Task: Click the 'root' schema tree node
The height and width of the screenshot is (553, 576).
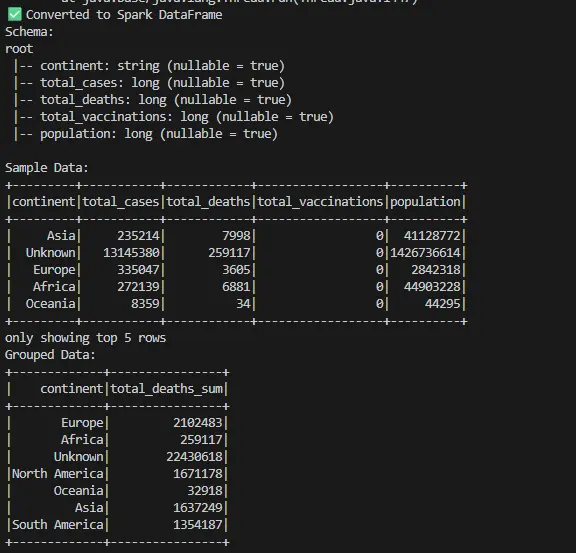Action: (x=19, y=49)
